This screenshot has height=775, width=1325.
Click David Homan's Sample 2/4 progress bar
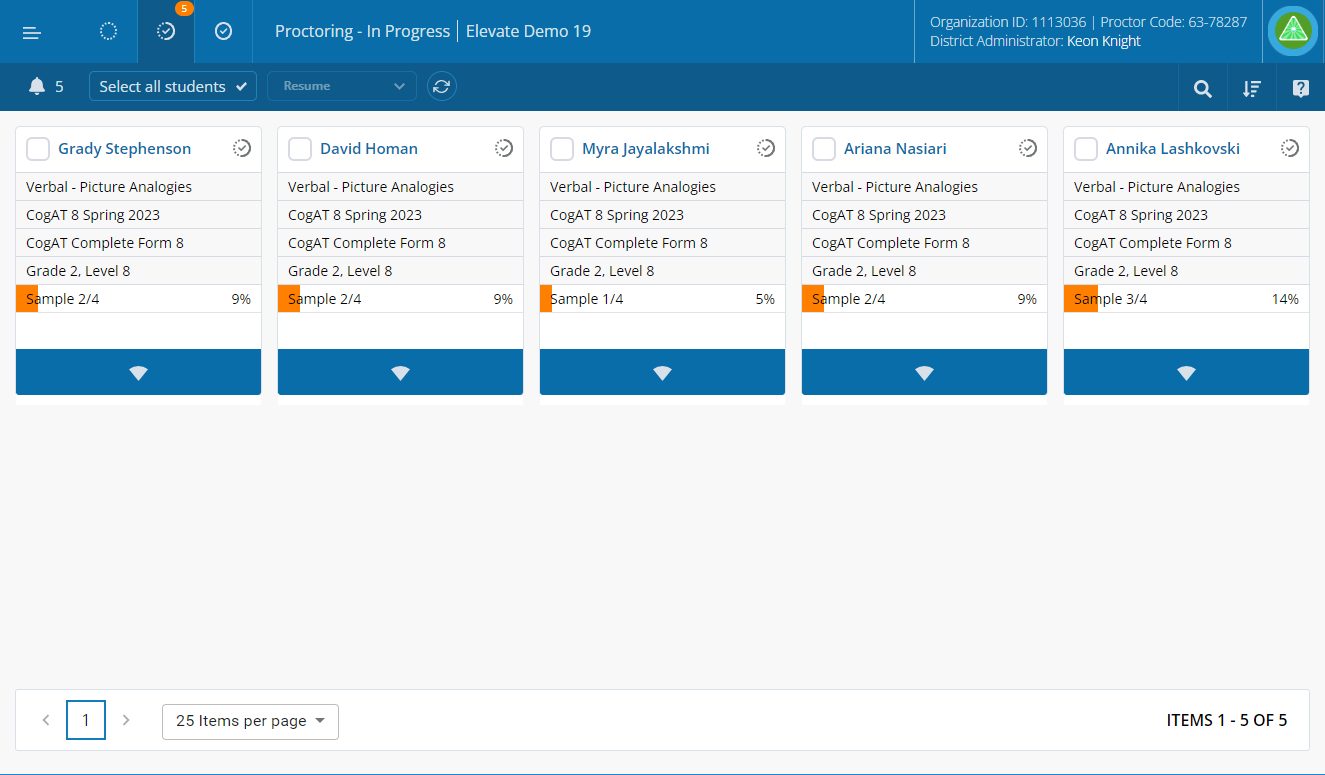pyautogui.click(x=400, y=299)
